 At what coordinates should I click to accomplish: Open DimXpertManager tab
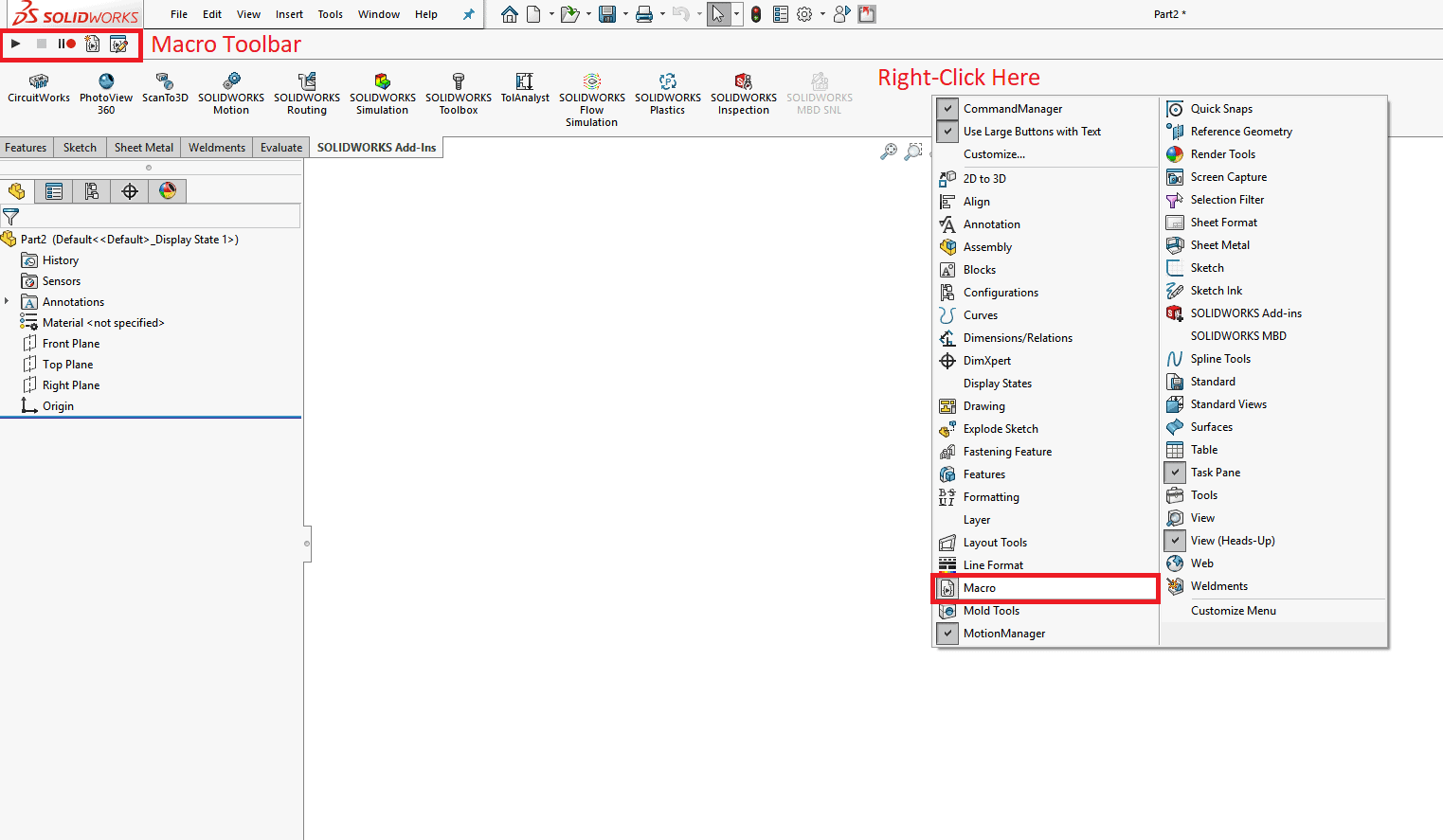tap(130, 191)
